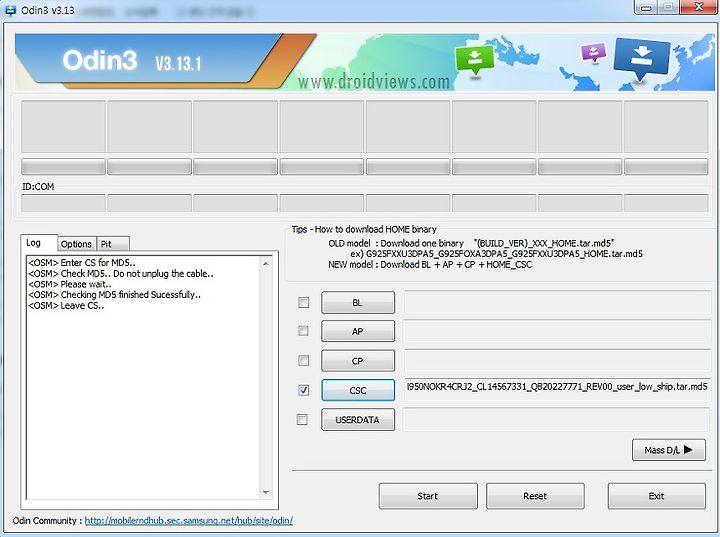Image resolution: width=720 pixels, height=537 pixels.
Task: Close the Odin3 window
Action: [699, 7]
